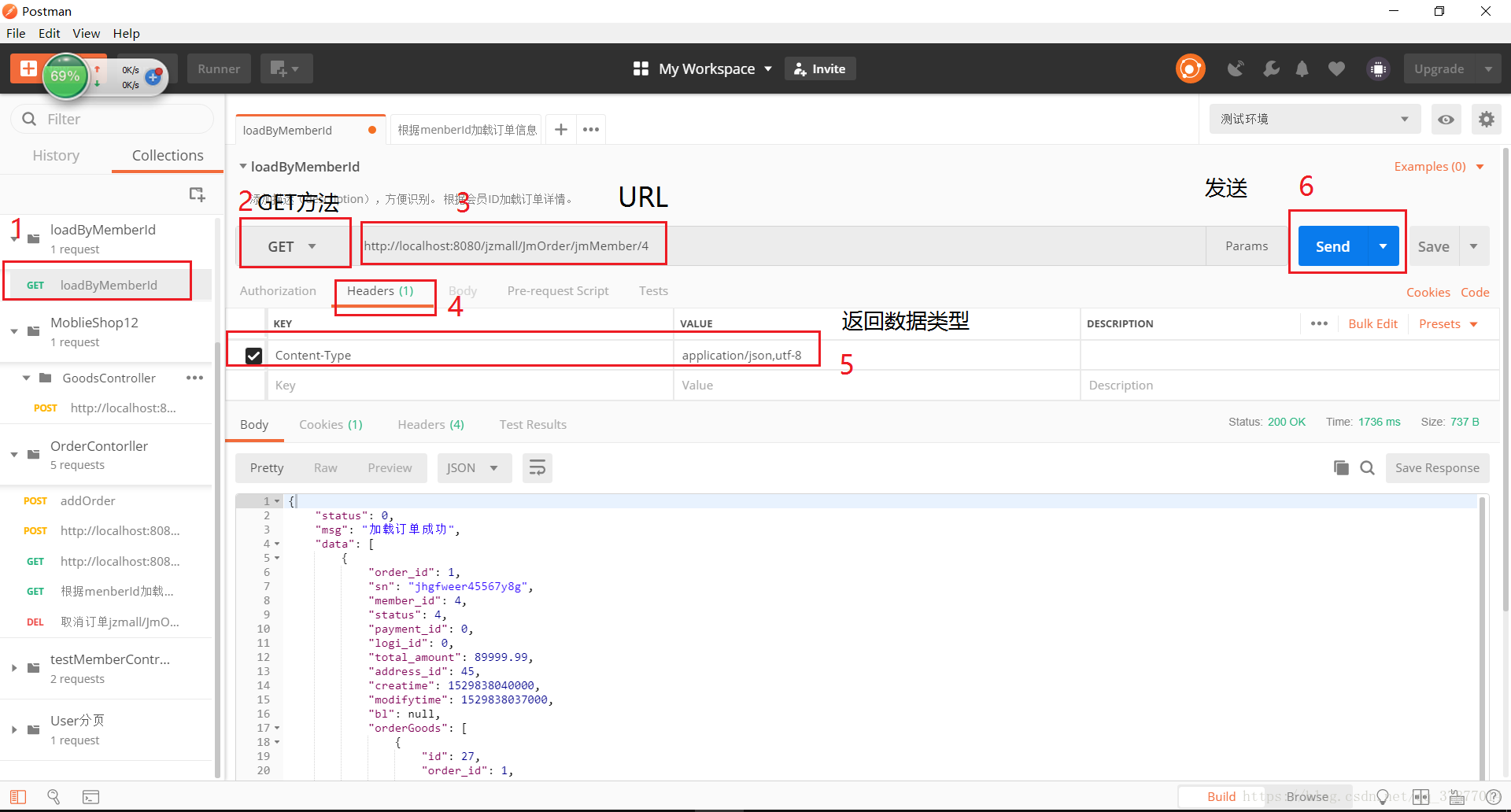The image size is (1511, 812).
Task: Switch to Authorization tab
Action: click(278, 291)
